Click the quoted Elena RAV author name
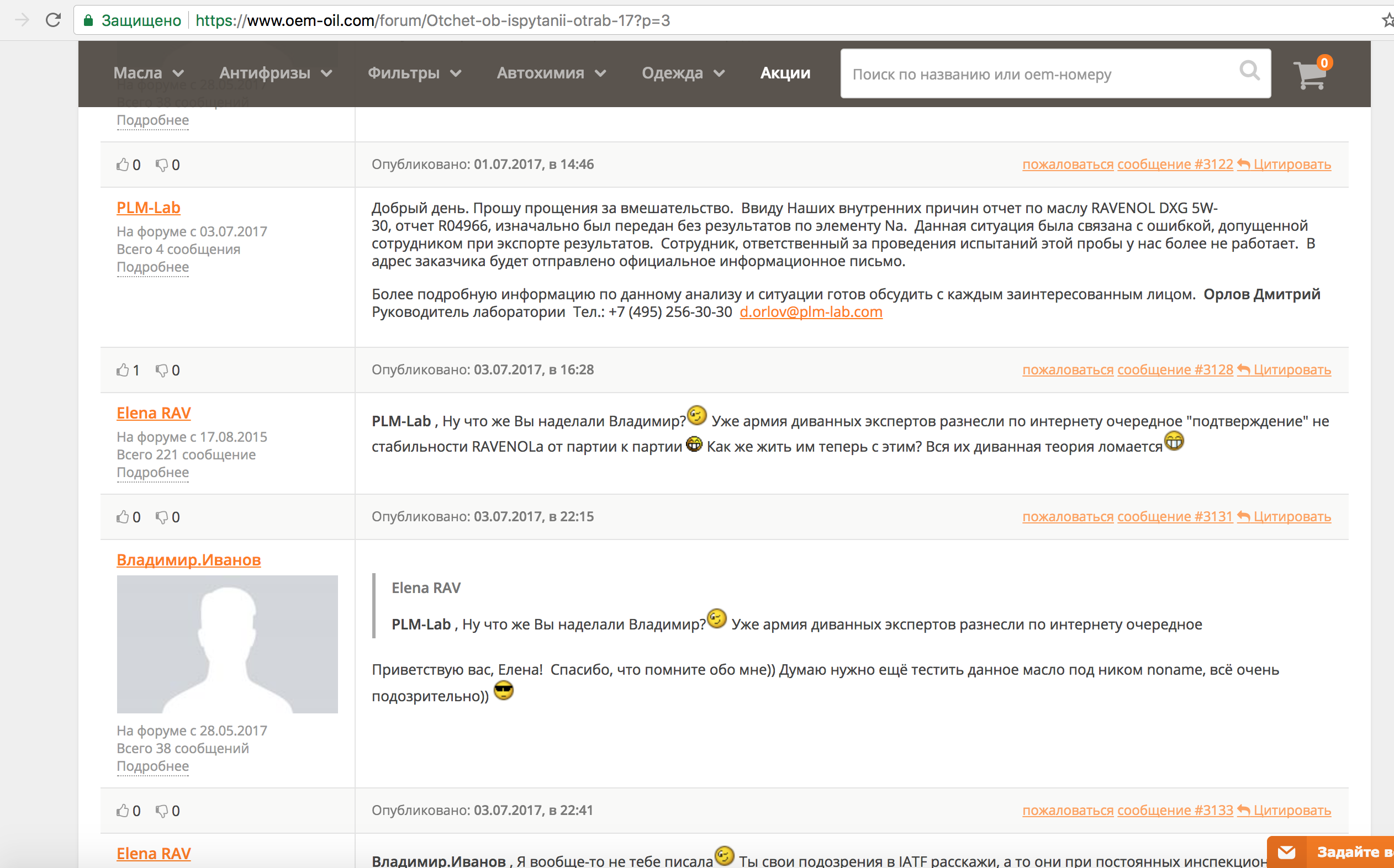Screen dimensions: 1394x868 pos(425,588)
